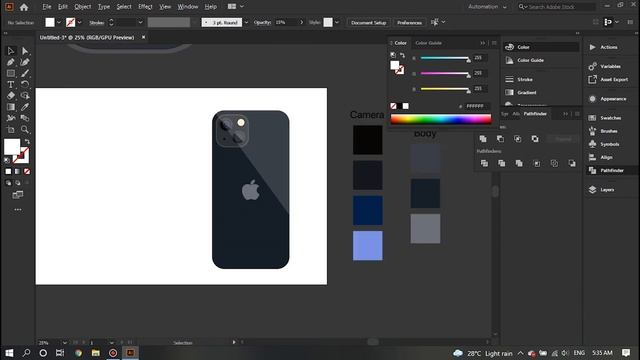Select the Pathfinder tab
Viewport: 640px width, 360px height.
click(x=535, y=114)
